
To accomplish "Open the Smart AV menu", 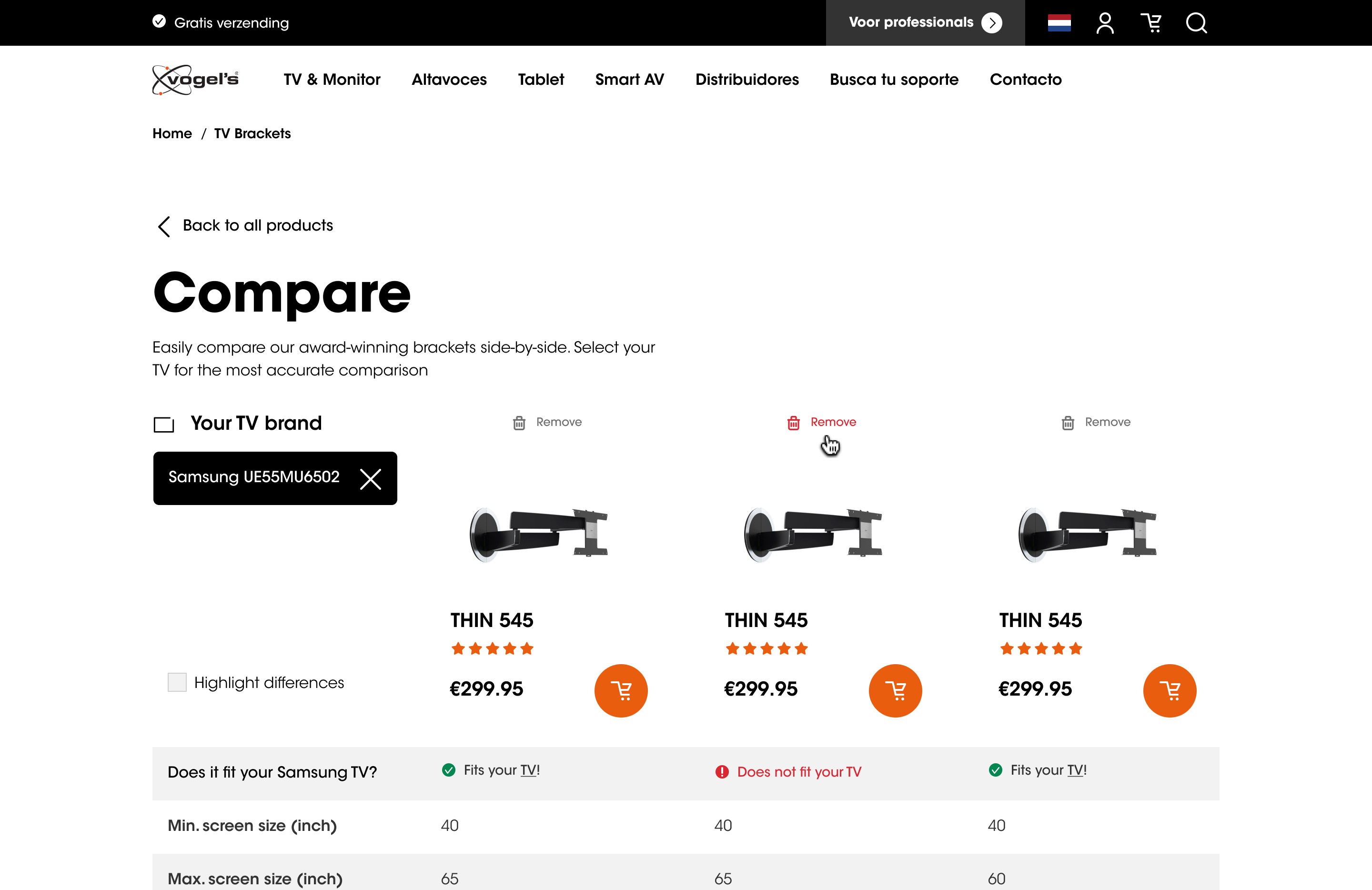I will [629, 80].
